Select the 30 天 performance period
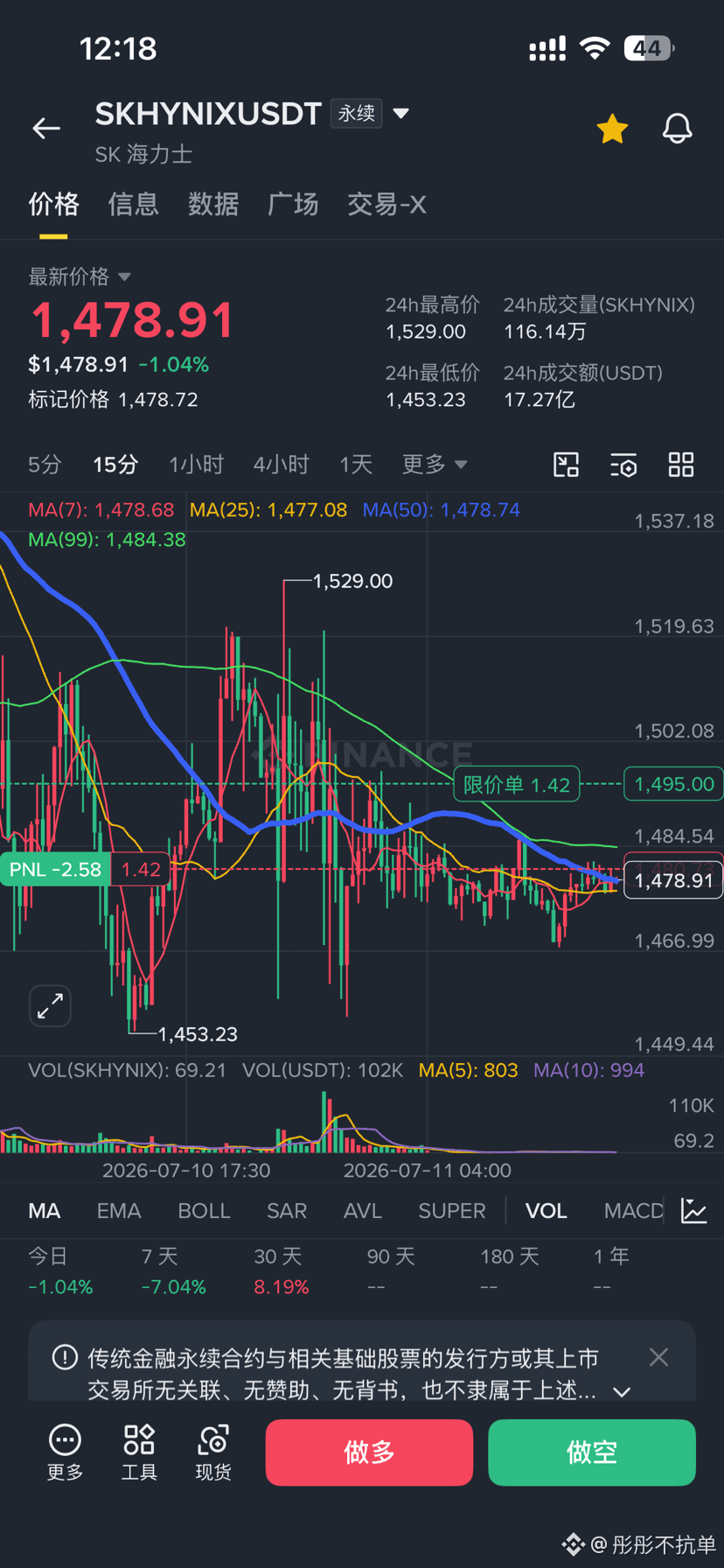724x1568 pixels. tap(281, 1271)
